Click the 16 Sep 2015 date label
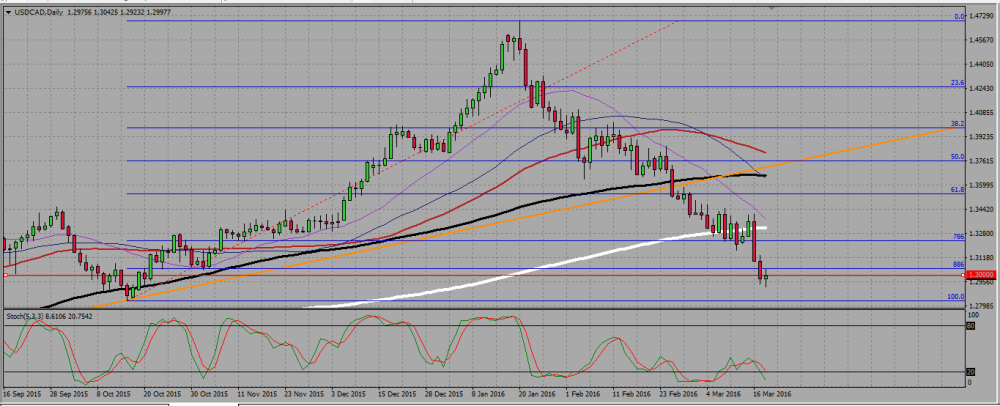The image size is (1000, 406). pos(22,395)
